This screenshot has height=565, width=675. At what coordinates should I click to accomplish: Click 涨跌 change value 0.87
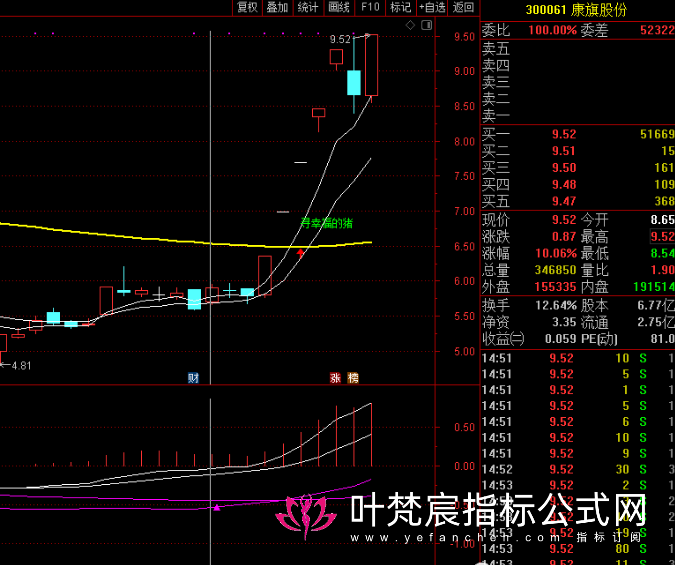(x=564, y=237)
